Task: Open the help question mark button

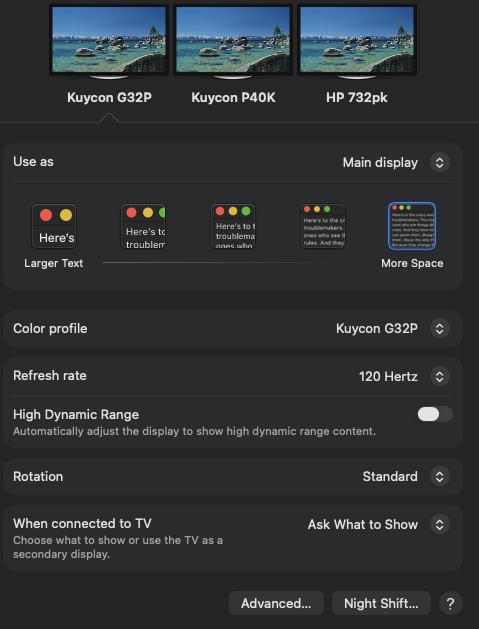Action: 451,603
